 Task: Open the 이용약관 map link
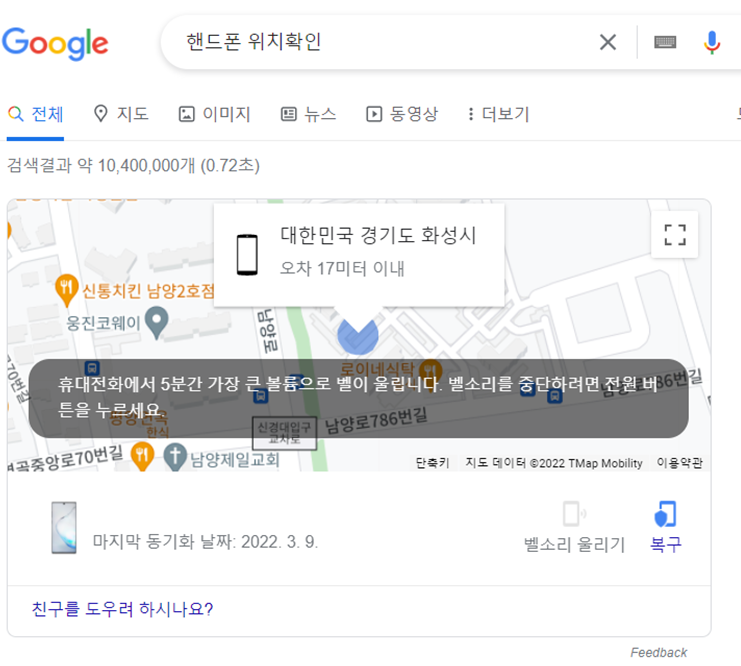[680, 463]
